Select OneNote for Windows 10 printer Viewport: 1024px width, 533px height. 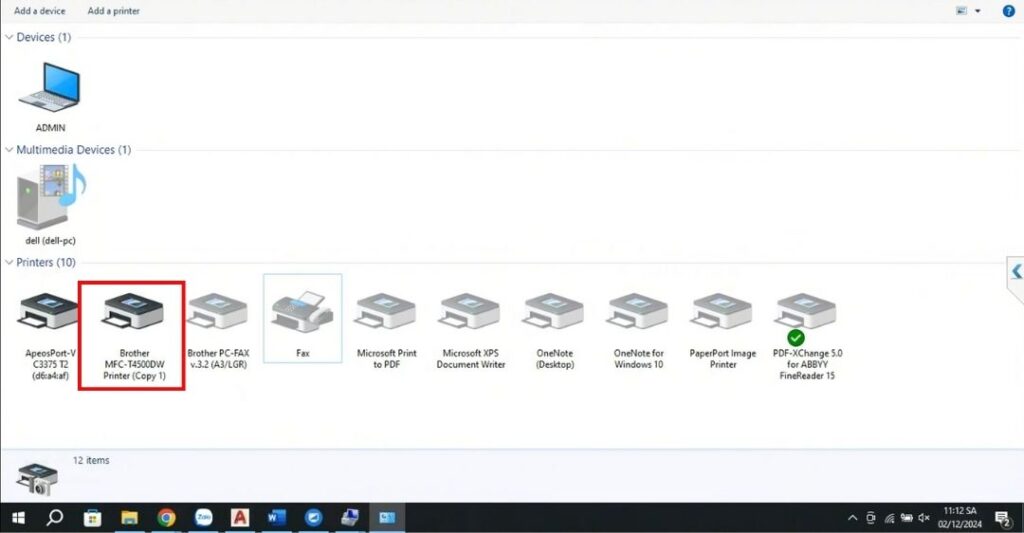click(638, 316)
